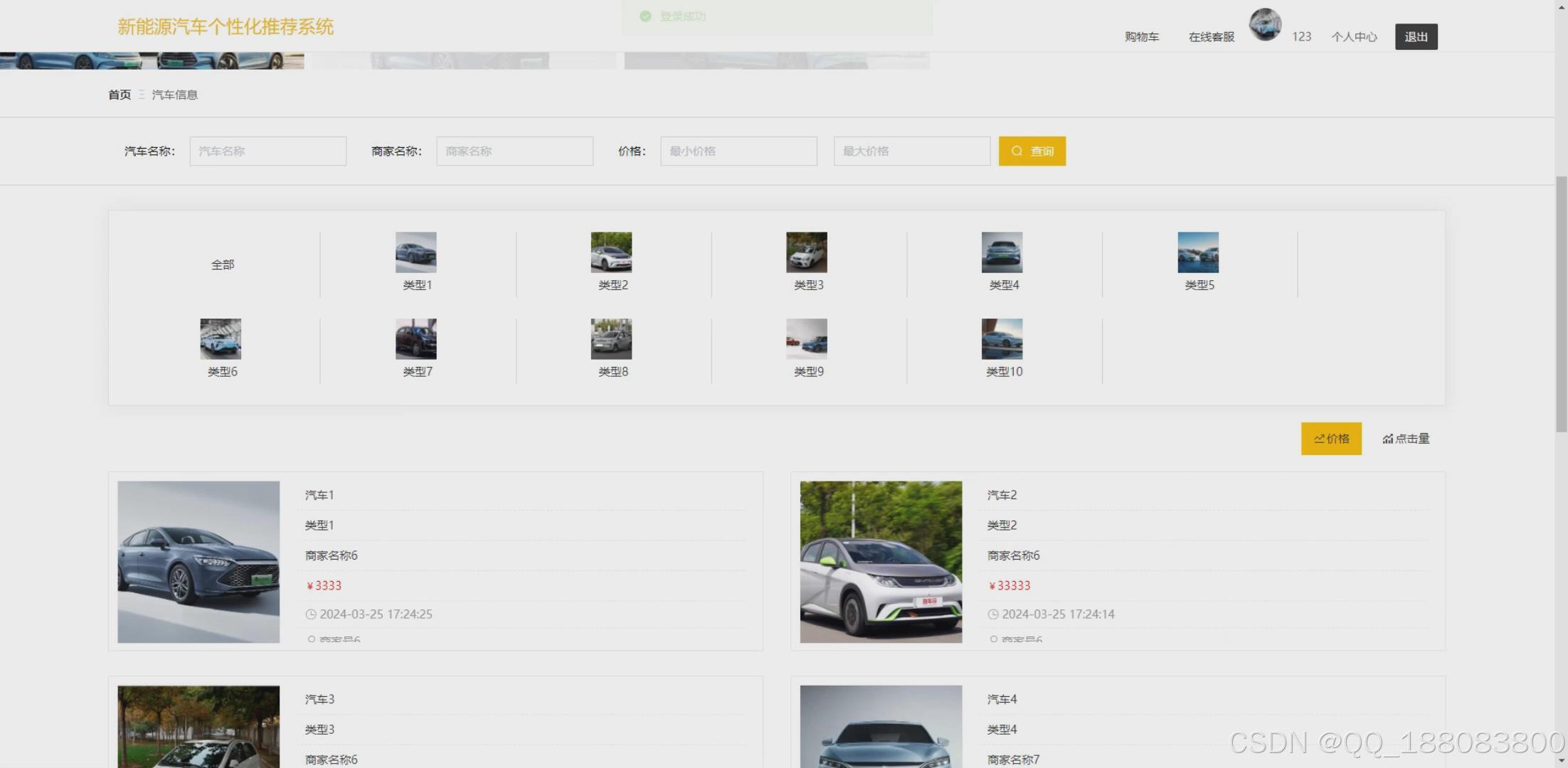Click the user avatar picture in header
Image resolution: width=1568 pixels, height=768 pixels.
pos(1265,25)
